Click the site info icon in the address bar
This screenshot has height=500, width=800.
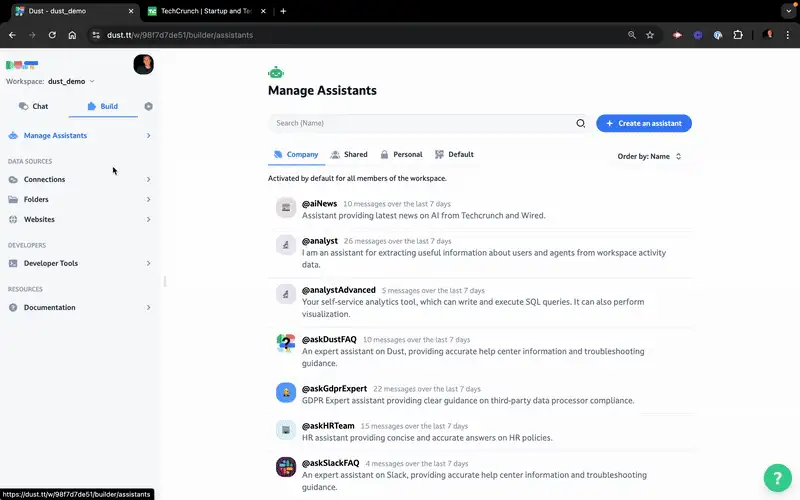95,35
